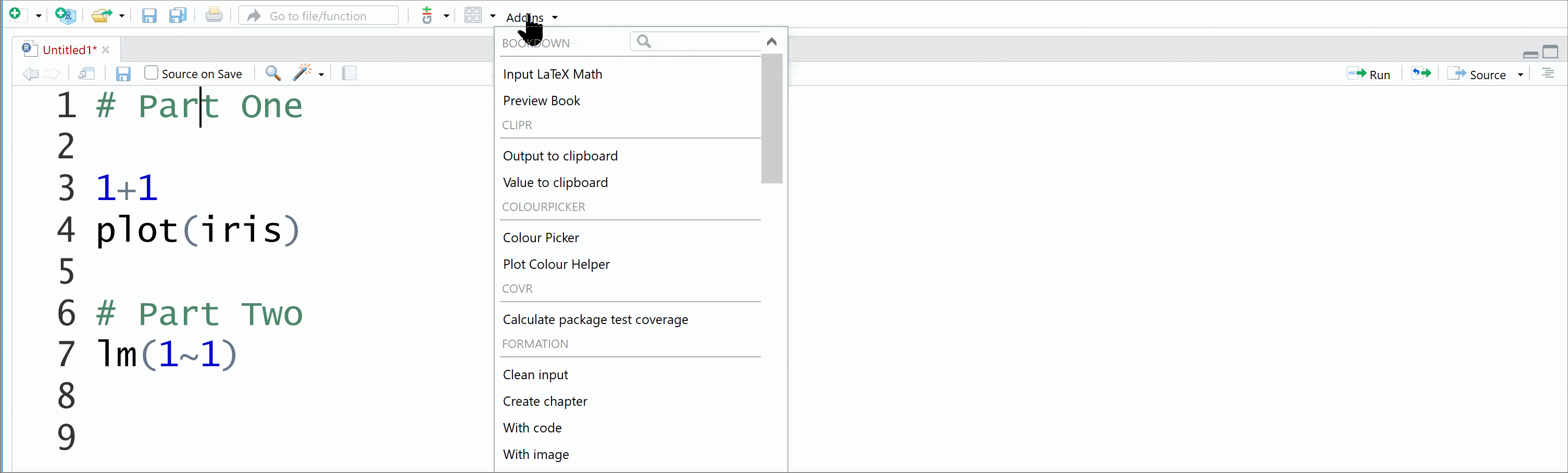Viewport: 1568px width, 473px height.
Task: Expand the Source button dropdown arrow
Action: click(x=1521, y=75)
